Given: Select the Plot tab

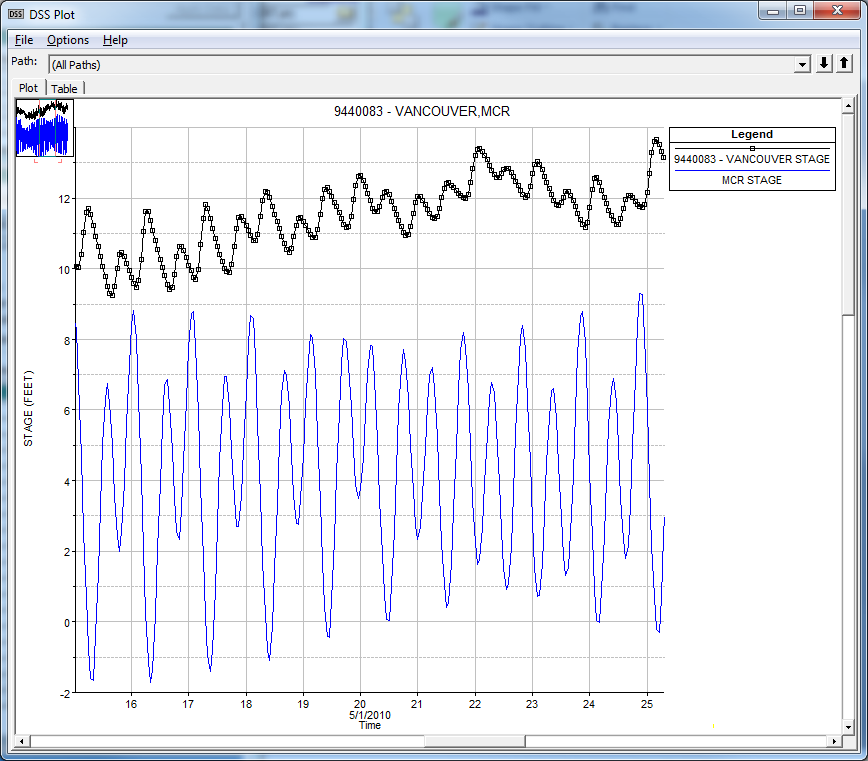Looking at the screenshot, I should (28, 88).
